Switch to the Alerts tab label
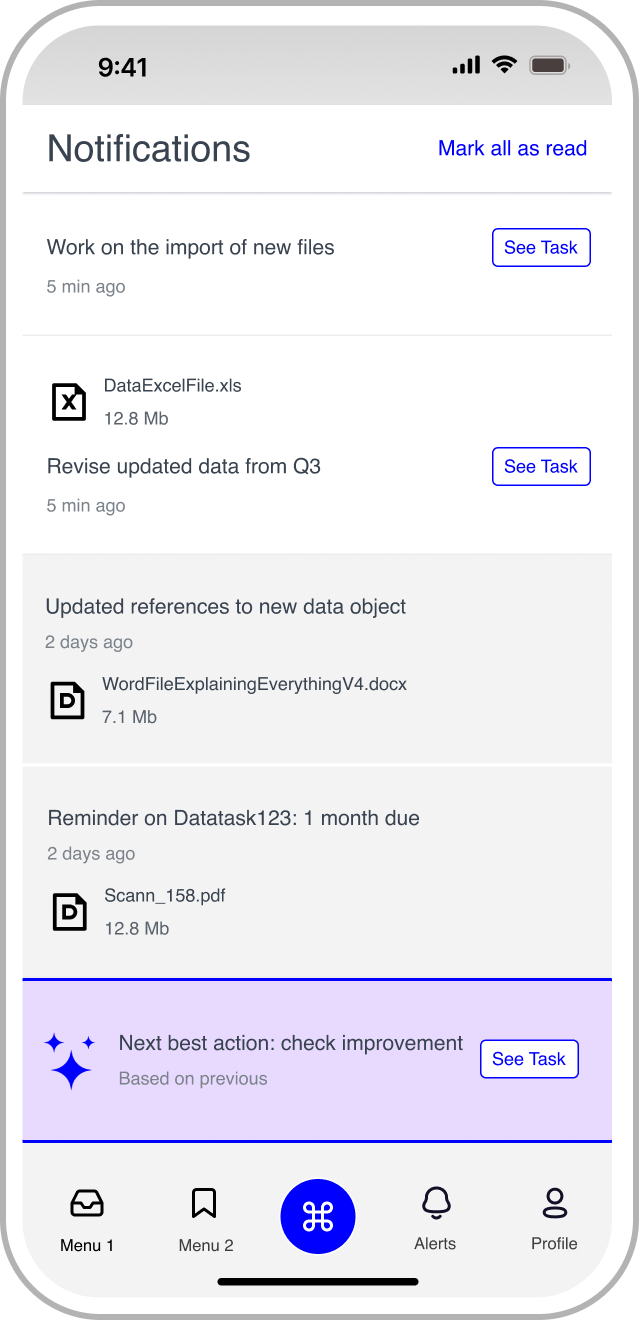The width and height of the screenshot is (639, 1320). click(435, 1244)
